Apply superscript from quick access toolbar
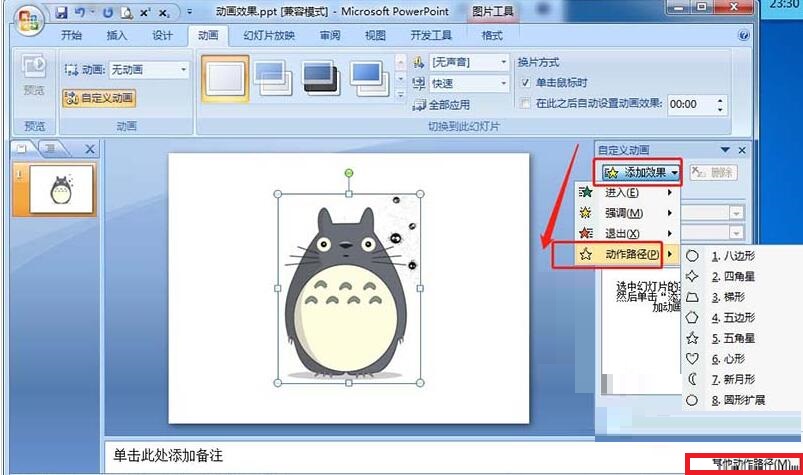Screen dimensions: 803x475 (x=145, y=13)
